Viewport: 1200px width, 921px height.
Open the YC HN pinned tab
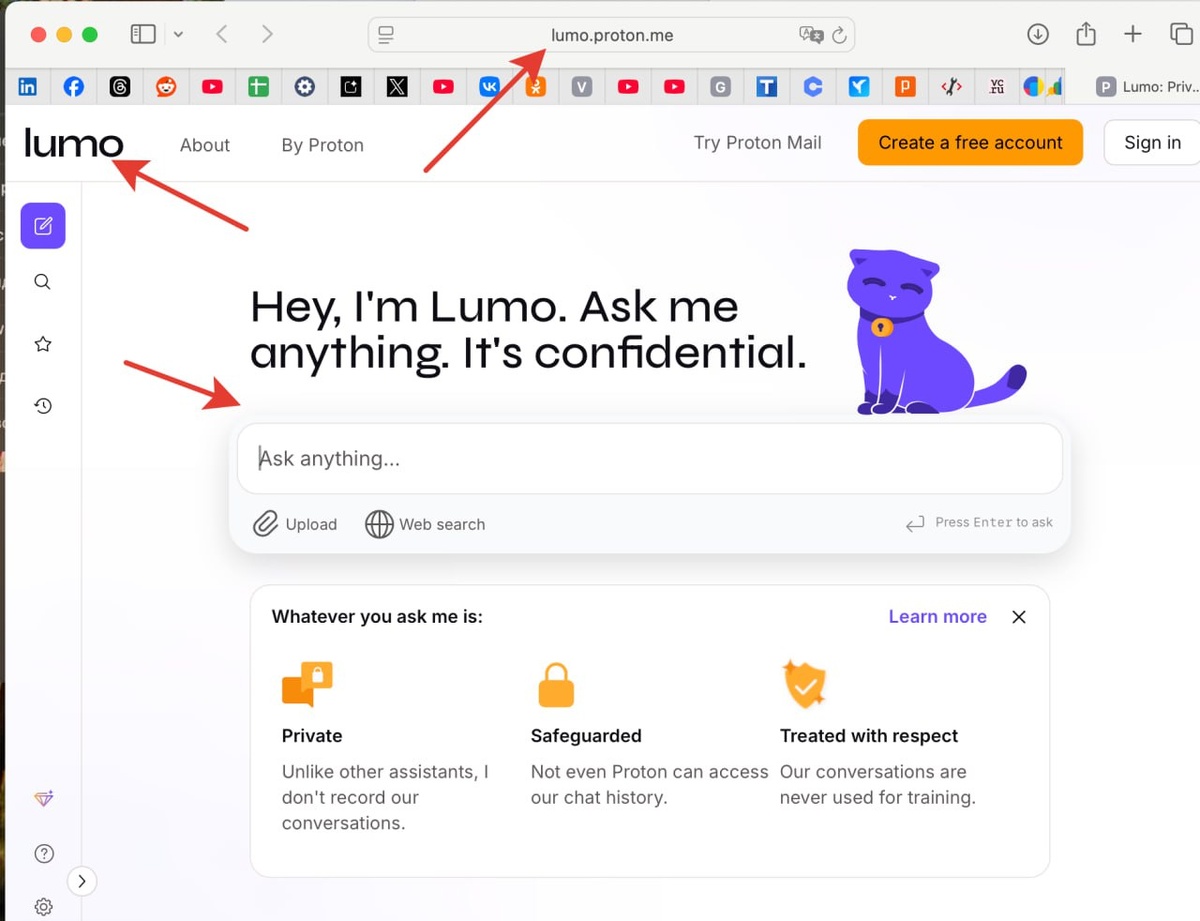point(997,87)
